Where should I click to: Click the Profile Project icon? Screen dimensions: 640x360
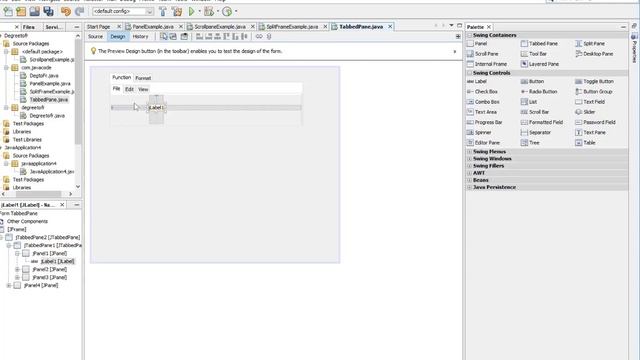point(227,11)
